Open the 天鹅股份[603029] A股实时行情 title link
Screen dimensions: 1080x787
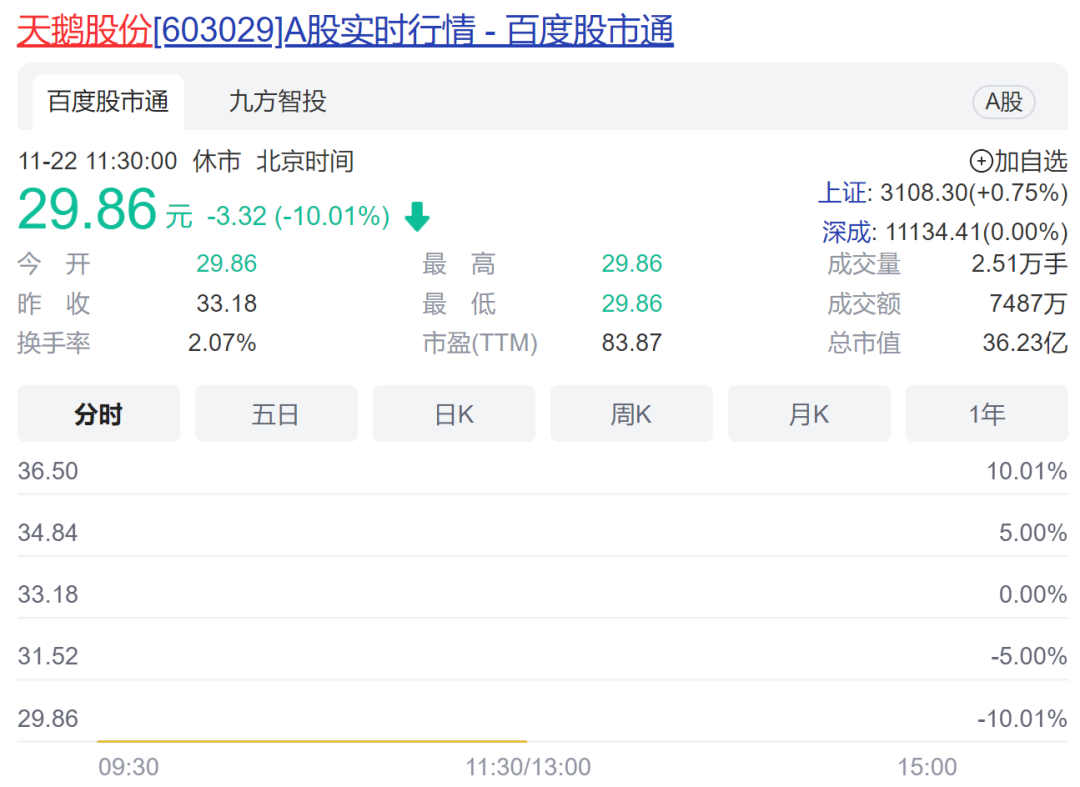pyautogui.click(x=345, y=31)
